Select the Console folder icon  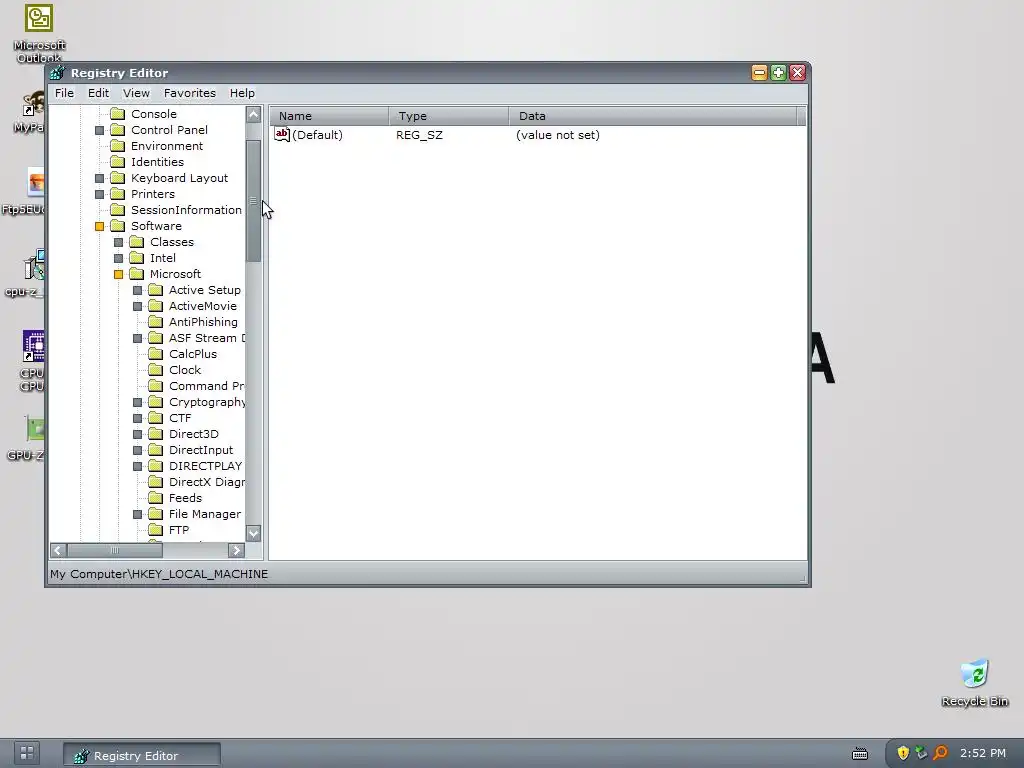click(118, 114)
